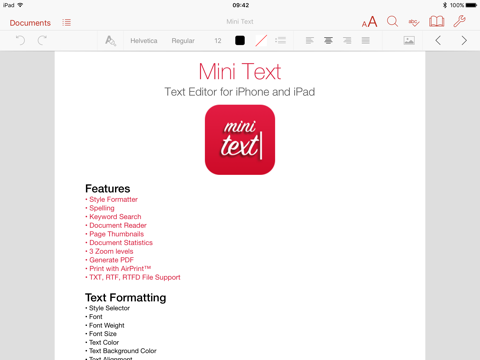The width and height of the screenshot is (480, 360).
Task: Open the wrench settings icon
Action: [x=459, y=21]
